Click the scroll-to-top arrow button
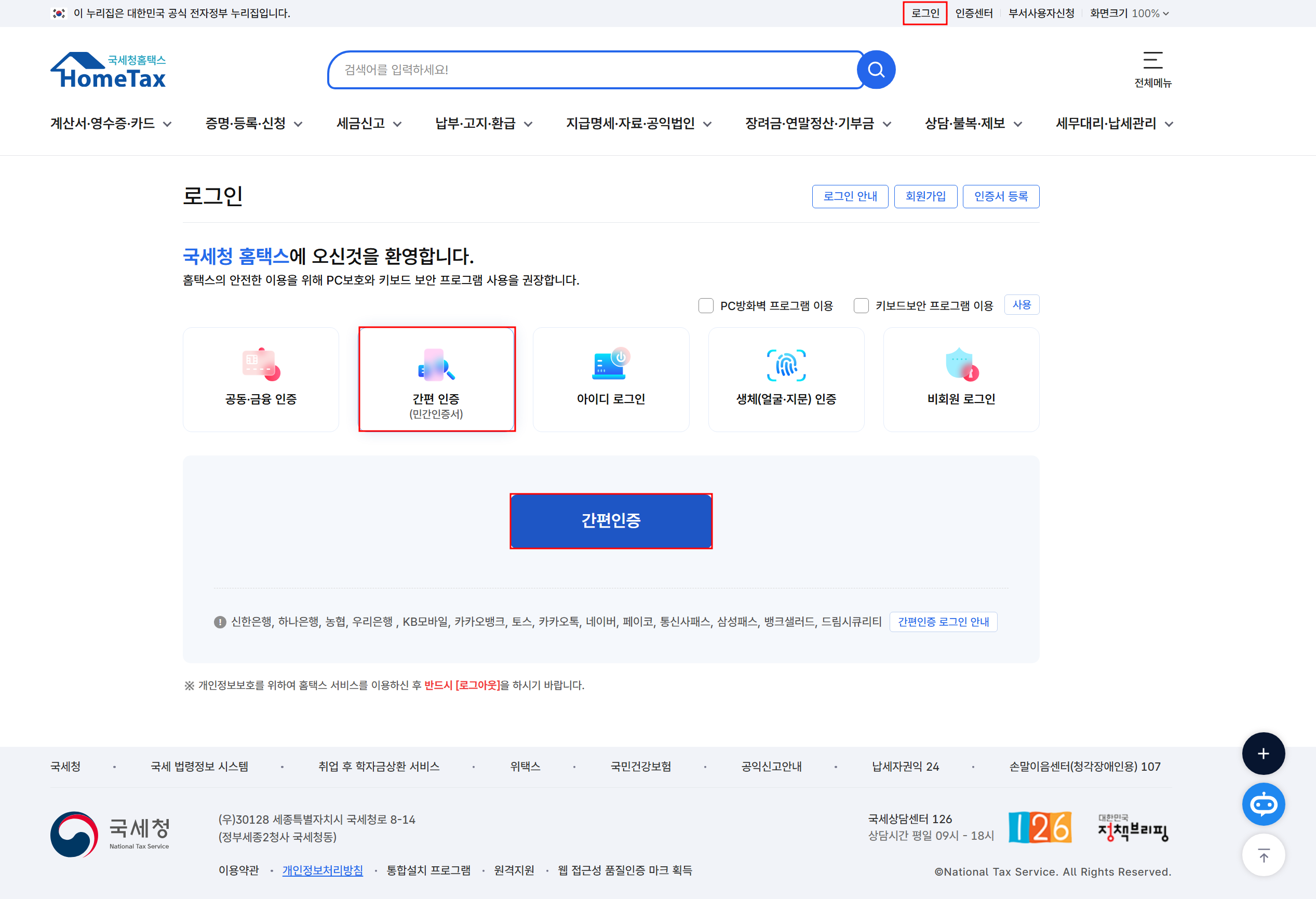The image size is (1316, 899). coord(1263,855)
